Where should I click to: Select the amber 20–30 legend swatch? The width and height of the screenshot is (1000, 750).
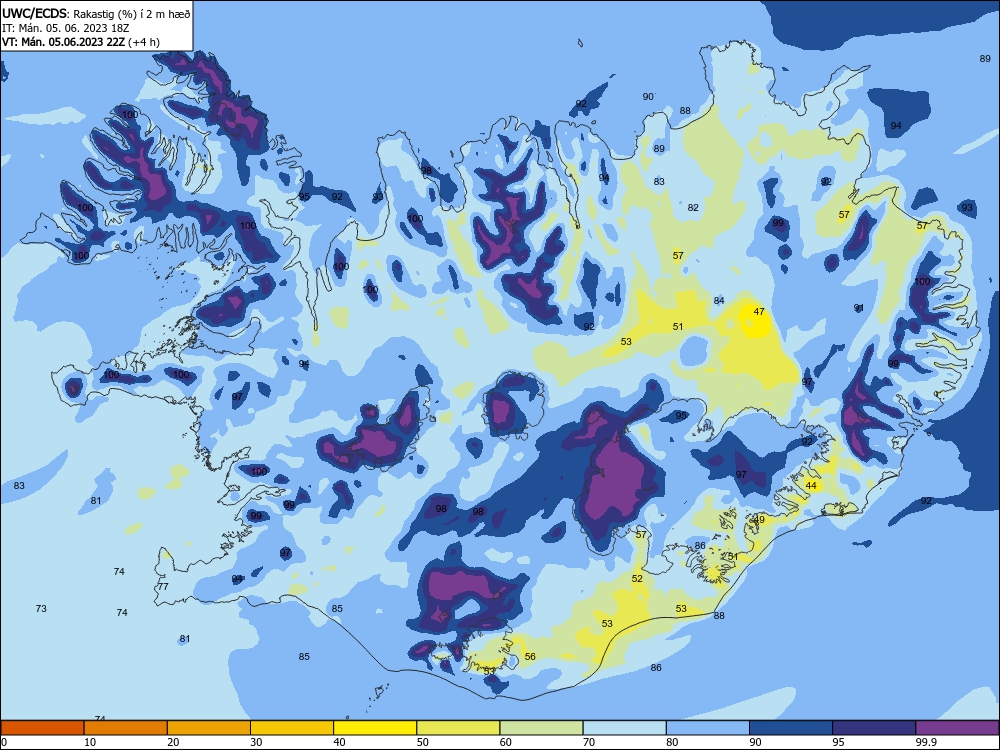coord(209,728)
